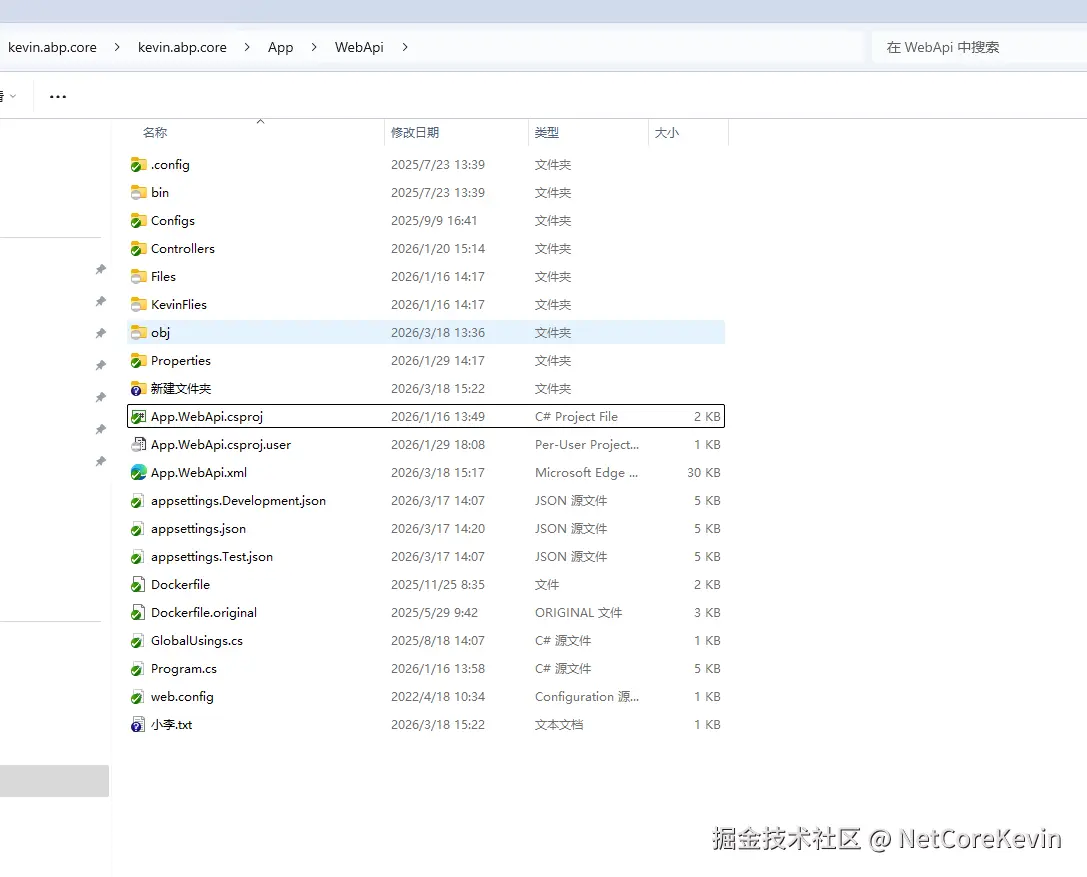Viewport: 1087px width, 877px height.
Task: Select file name appsettings.Development.json
Action: pyautogui.click(x=238, y=501)
